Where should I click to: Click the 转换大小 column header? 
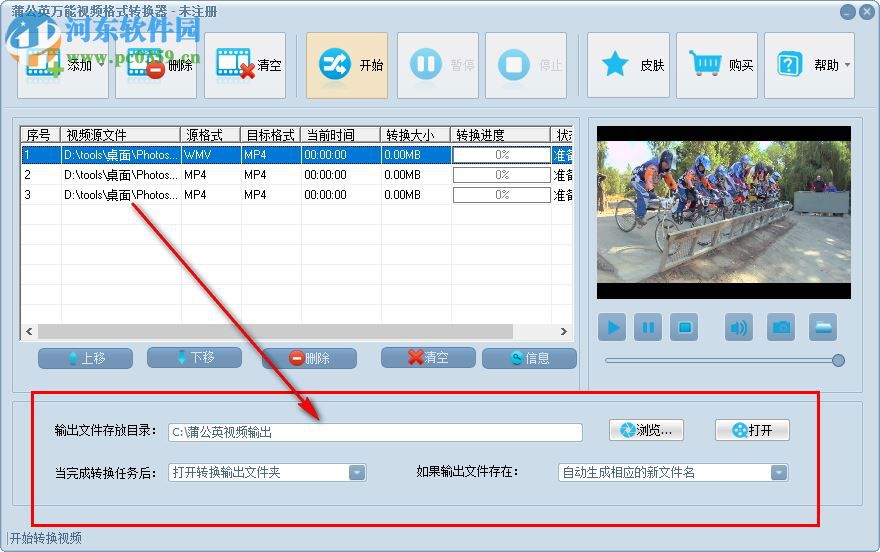tap(416, 135)
